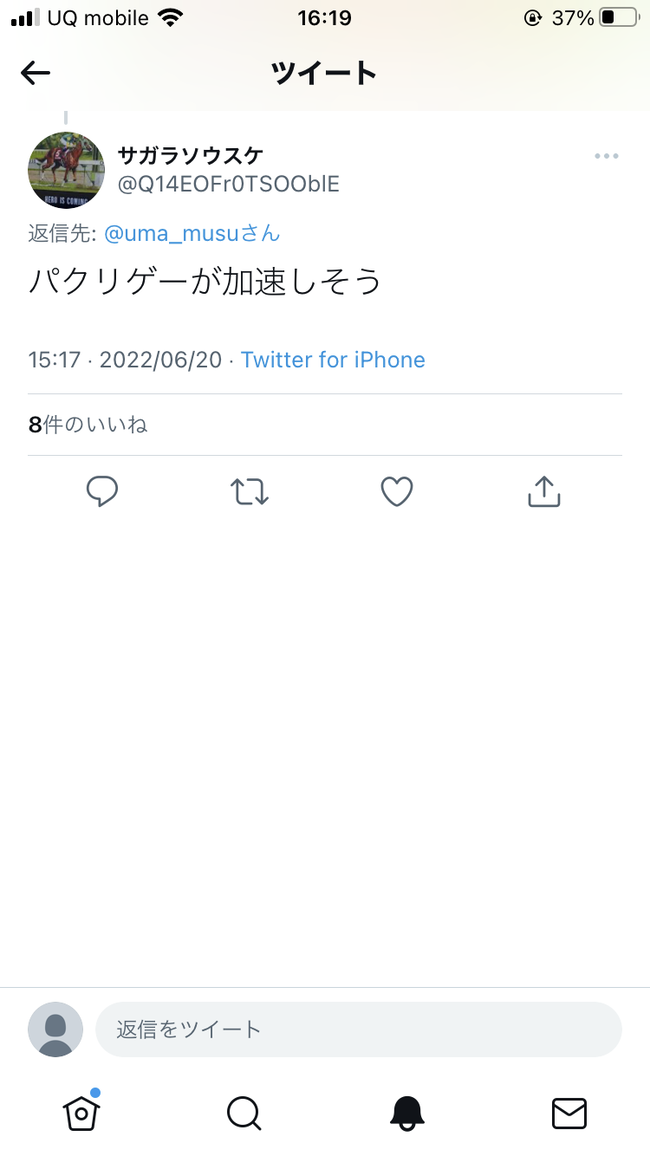Screen dimensions: 650x1156
Task: Like the tweet with heart icon
Action: [396, 492]
